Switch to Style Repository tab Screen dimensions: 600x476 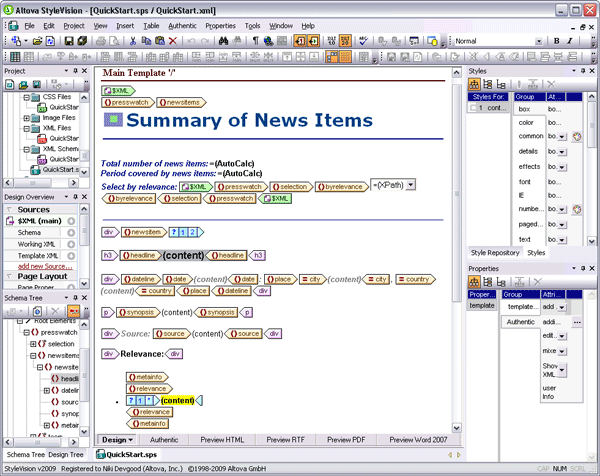(495, 253)
